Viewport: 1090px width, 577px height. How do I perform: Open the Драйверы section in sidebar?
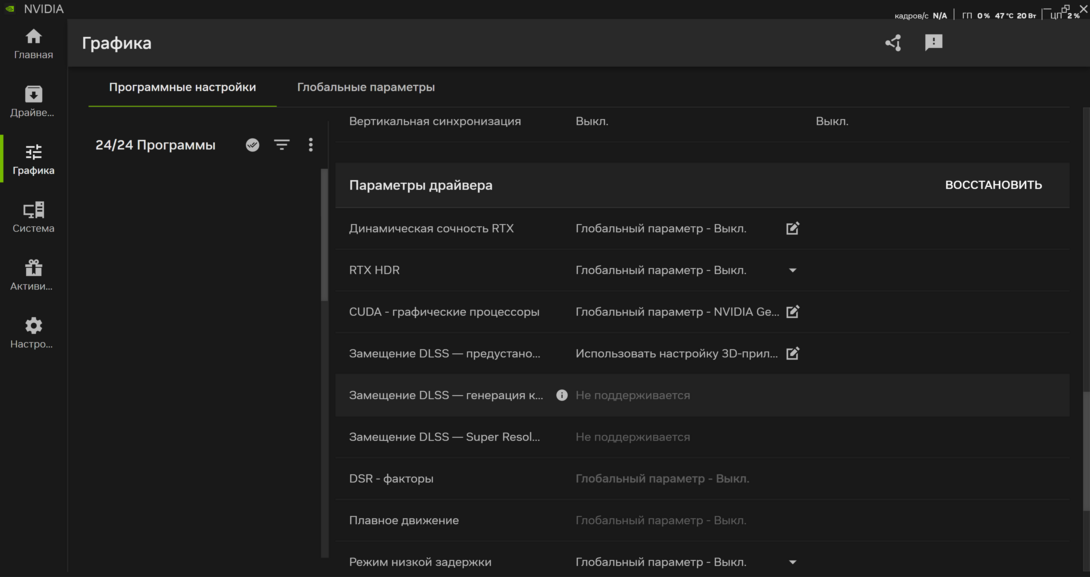pyautogui.click(x=33, y=101)
